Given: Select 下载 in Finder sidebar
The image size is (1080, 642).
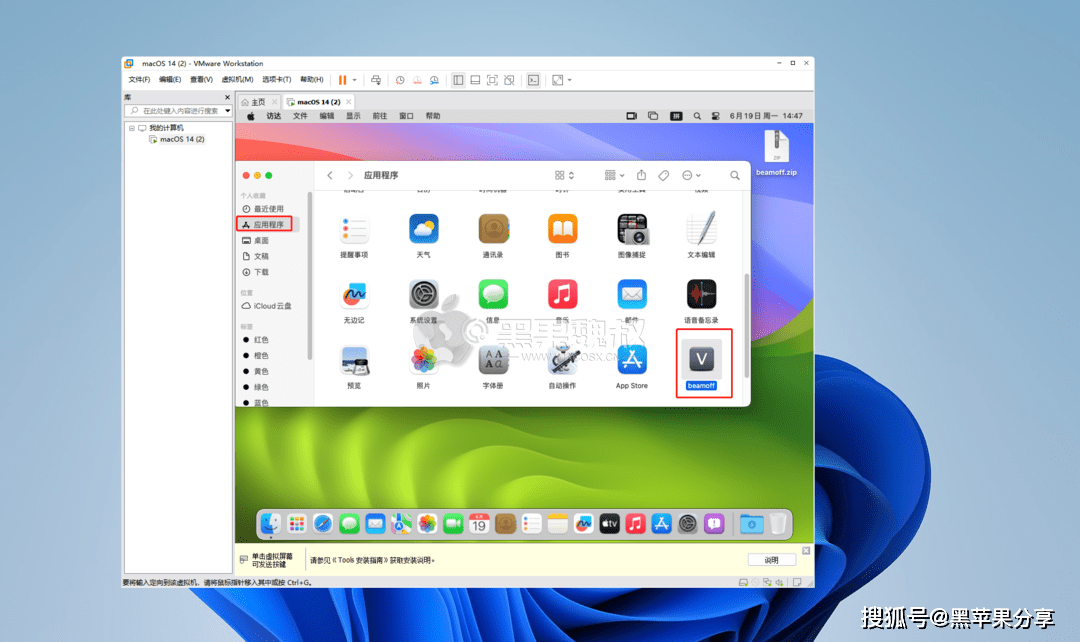Looking at the screenshot, I should [x=261, y=272].
